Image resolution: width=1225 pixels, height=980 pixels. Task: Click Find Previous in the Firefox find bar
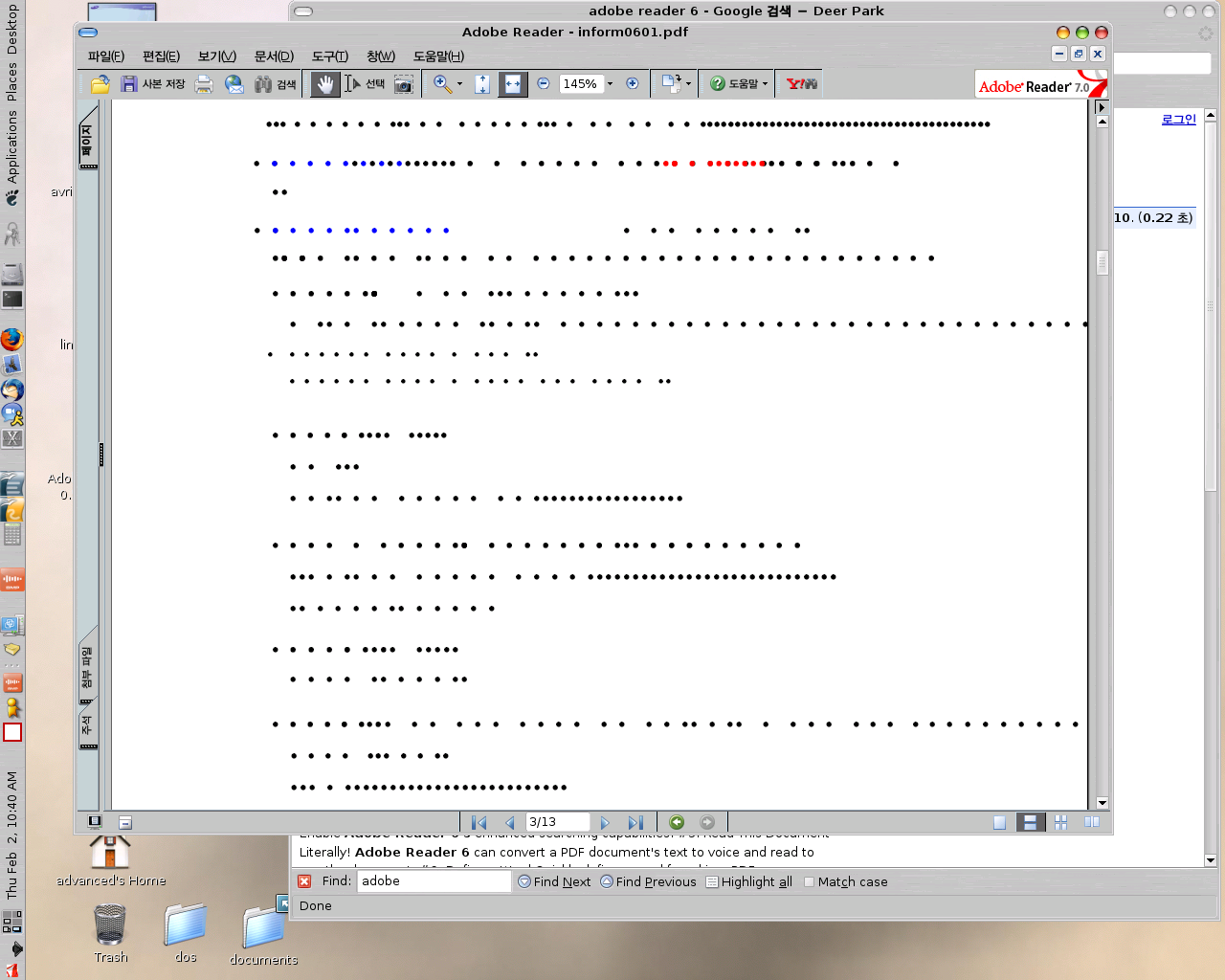coord(648,881)
